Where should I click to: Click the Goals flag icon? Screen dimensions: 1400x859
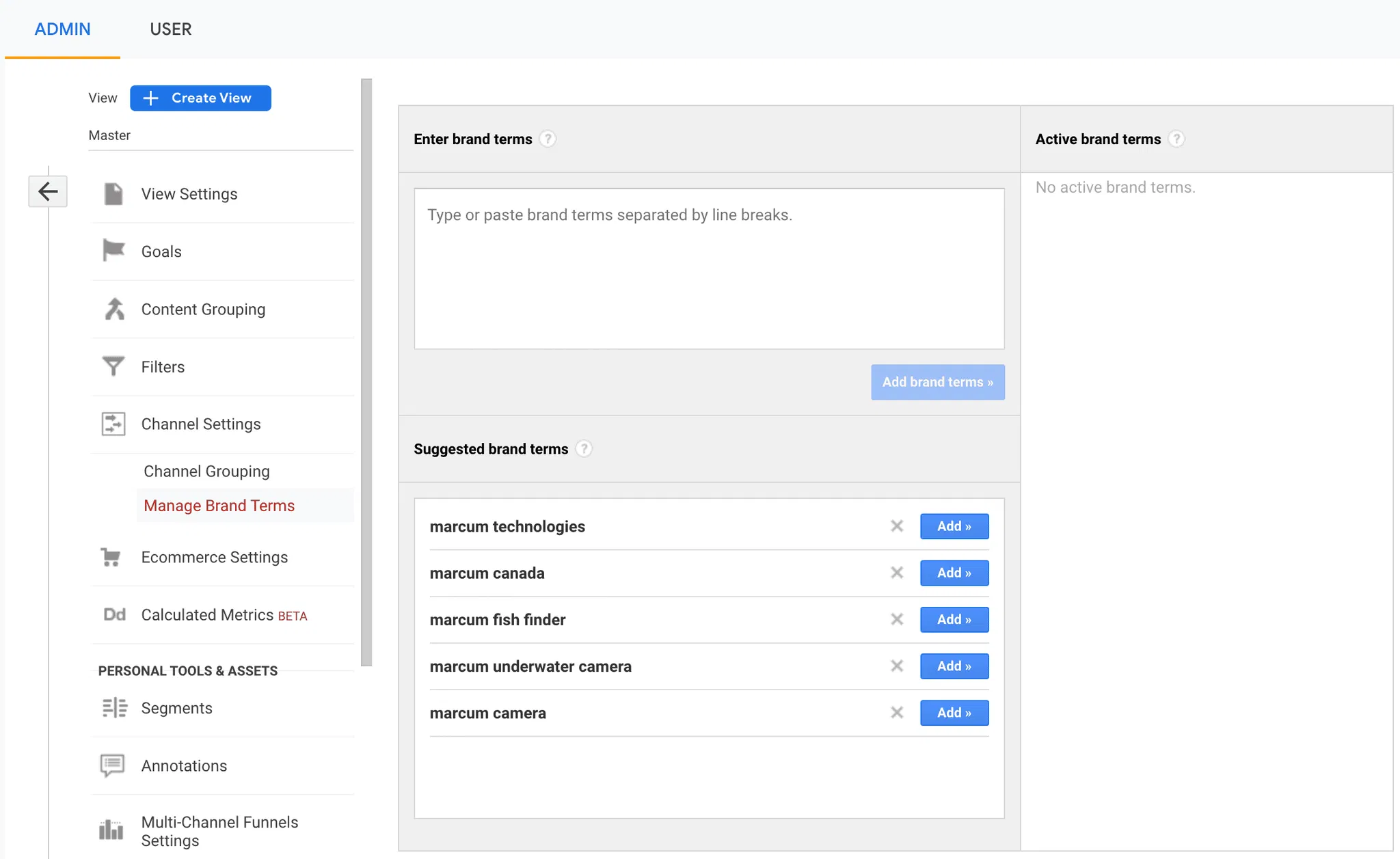(x=113, y=251)
